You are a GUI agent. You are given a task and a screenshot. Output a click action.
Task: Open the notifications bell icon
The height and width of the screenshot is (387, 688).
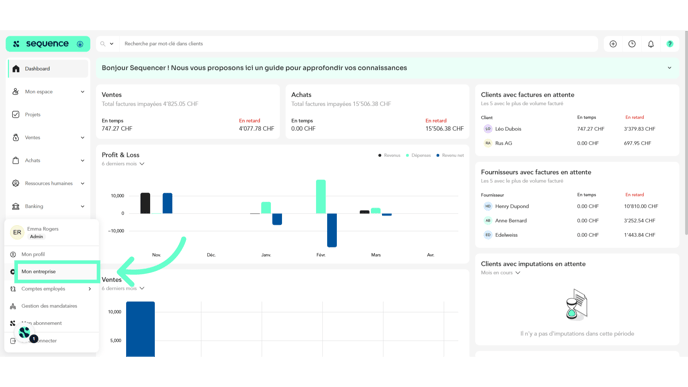(651, 44)
